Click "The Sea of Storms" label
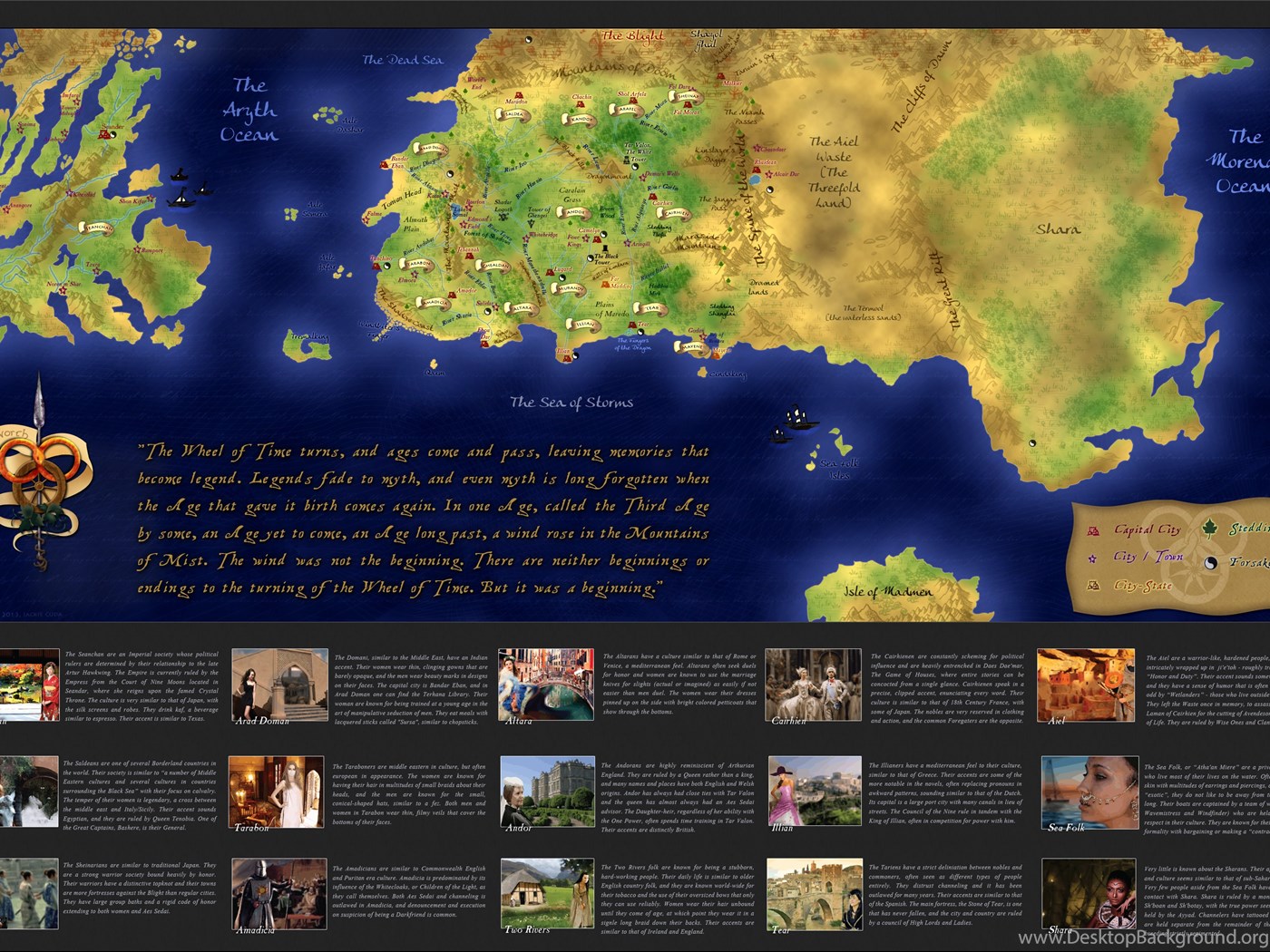Viewport: 1270px width, 952px height. tap(571, 402)
